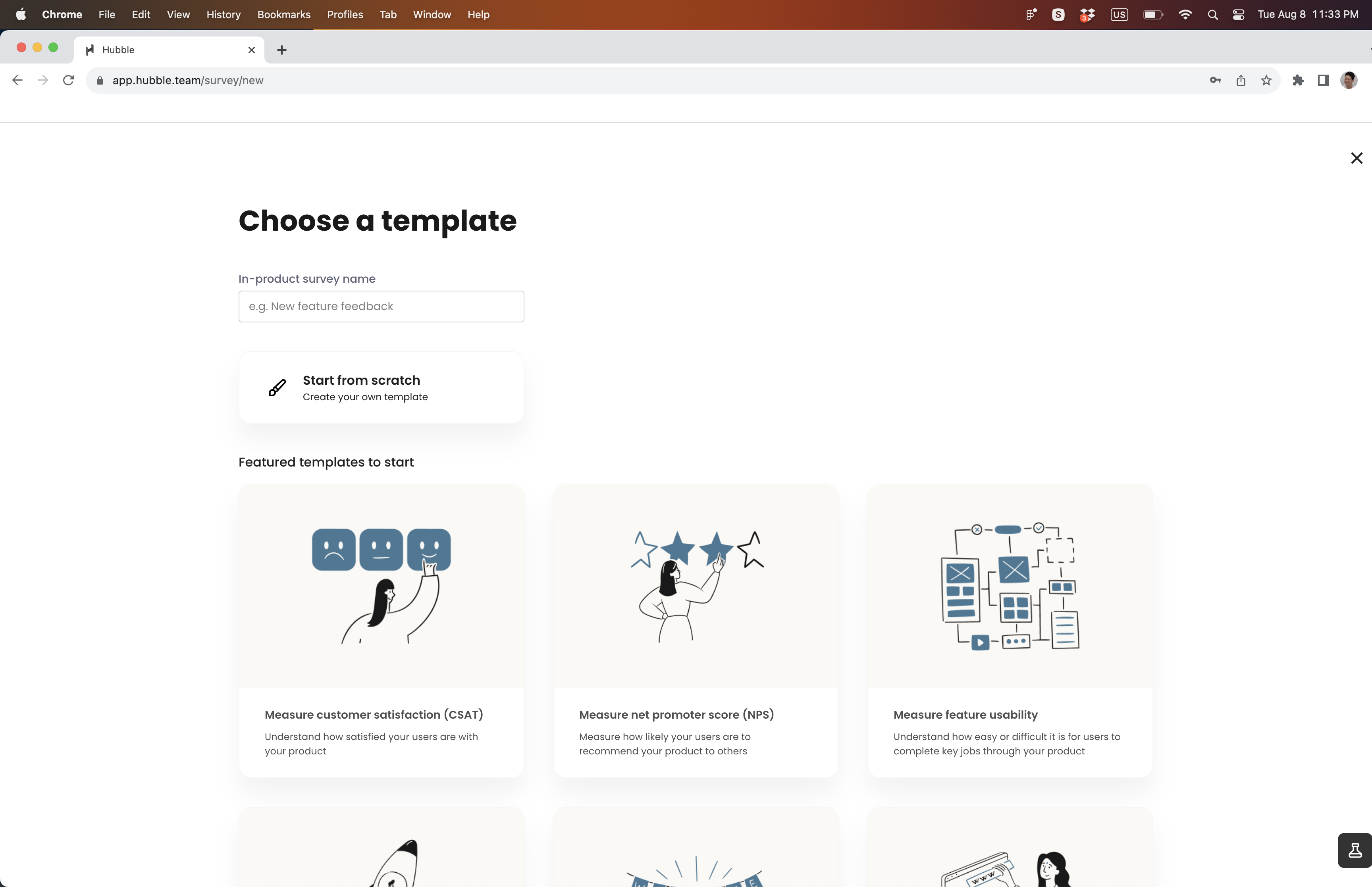The height and width of the screenshot is (887, 1372).
Task: Open the File menu
Action: pyautogui.click(x=107, y=14)
